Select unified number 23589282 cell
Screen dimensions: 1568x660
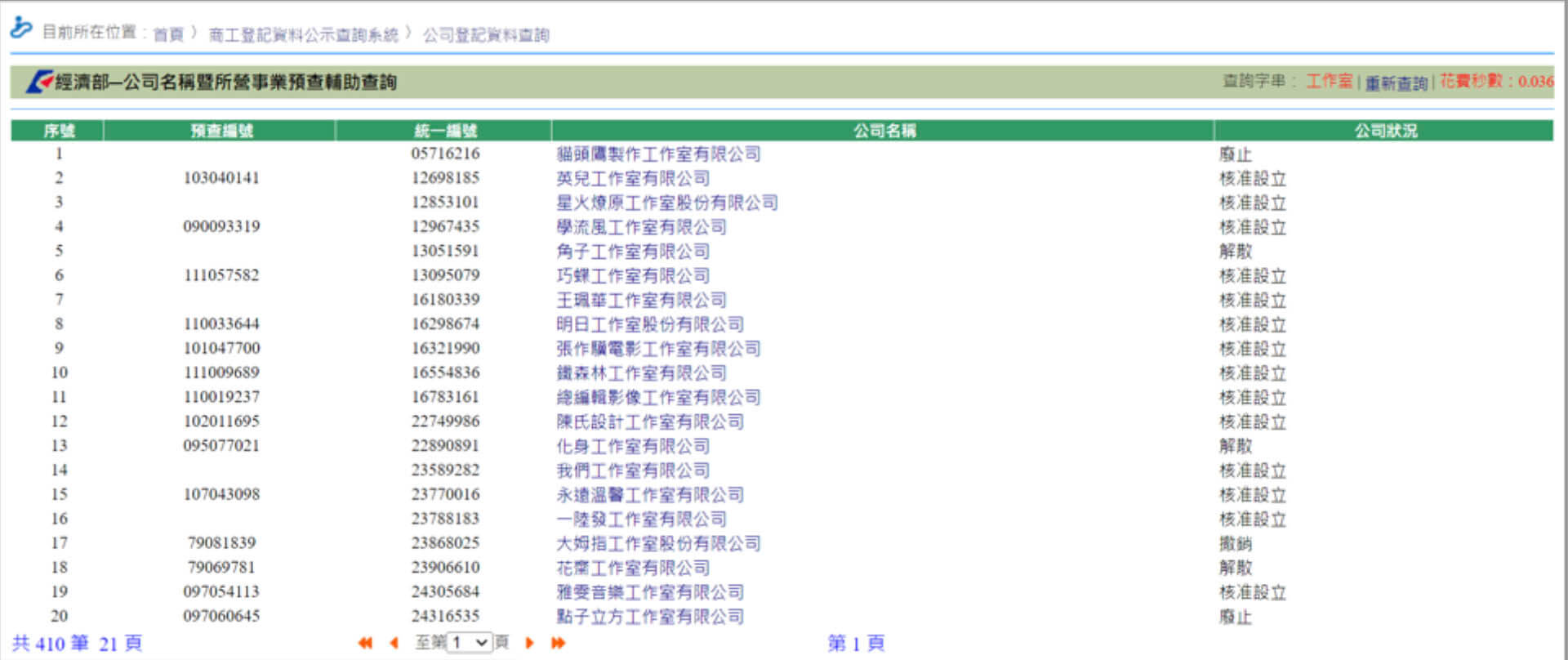click(445, 470)
